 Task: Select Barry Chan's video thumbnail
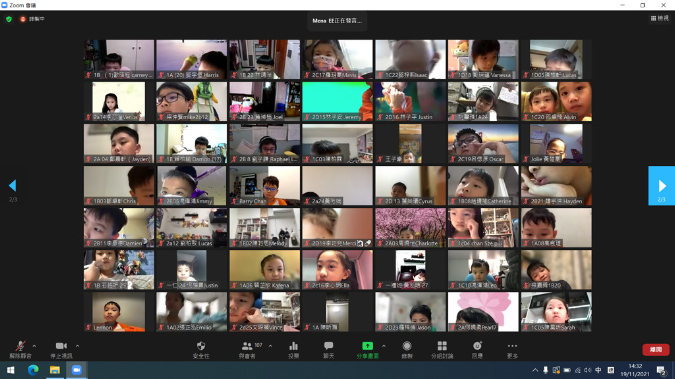point(265,186)
